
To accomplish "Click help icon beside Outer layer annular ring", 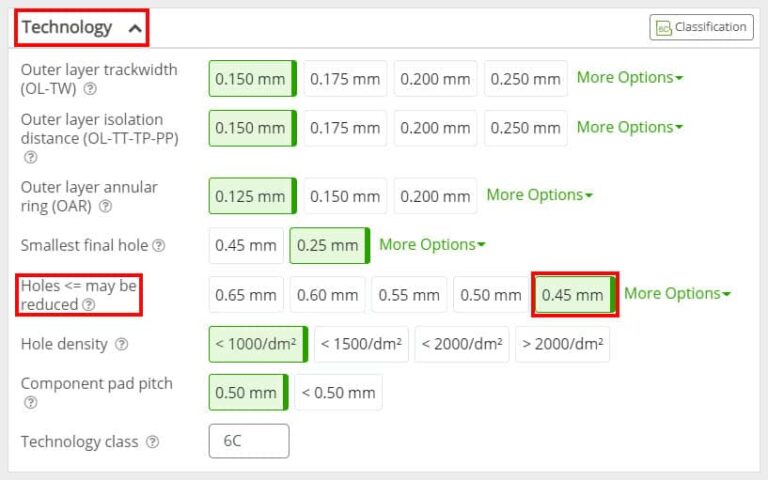I will [105, 206].
